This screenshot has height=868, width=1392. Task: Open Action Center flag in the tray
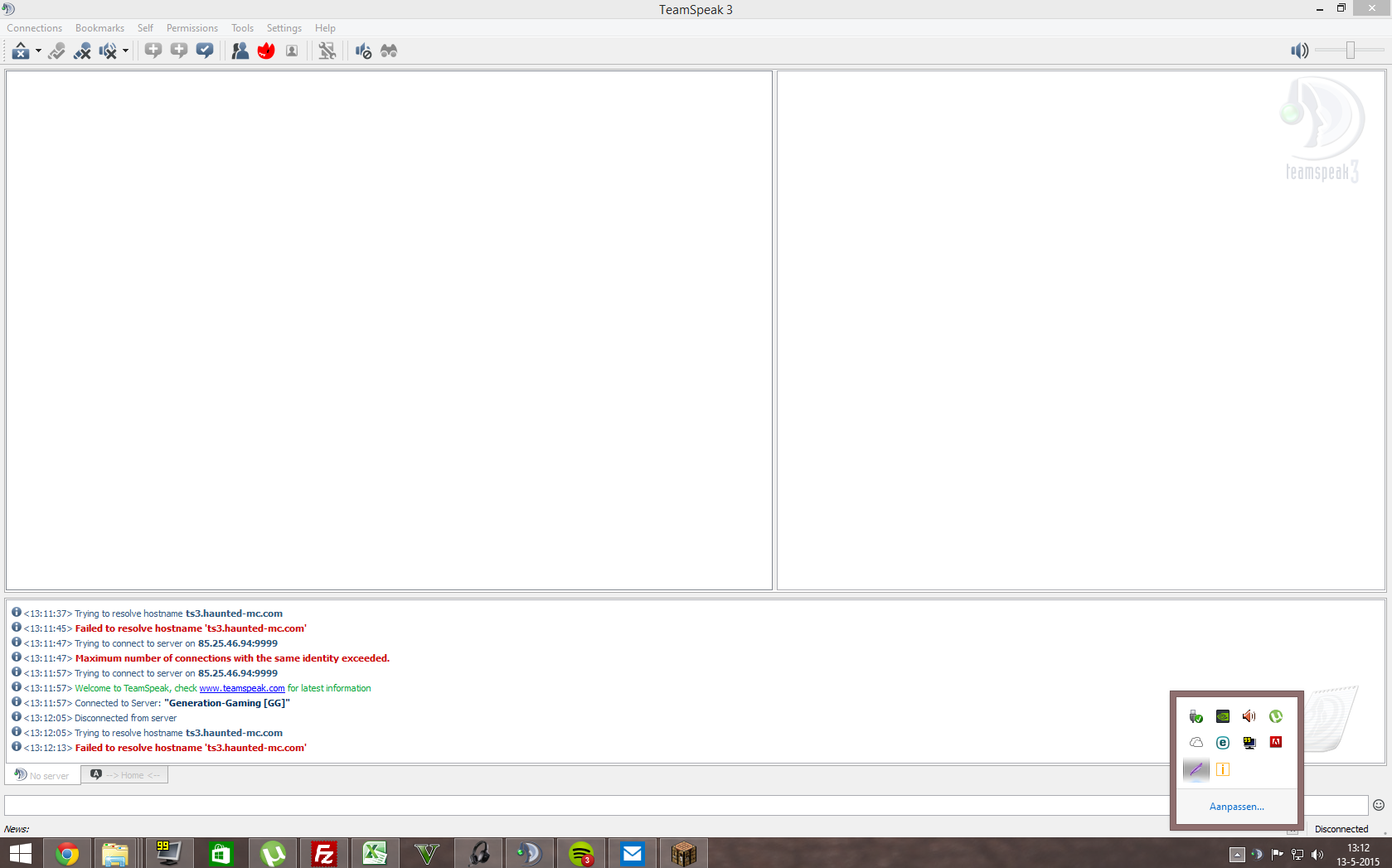(1277, 855)
